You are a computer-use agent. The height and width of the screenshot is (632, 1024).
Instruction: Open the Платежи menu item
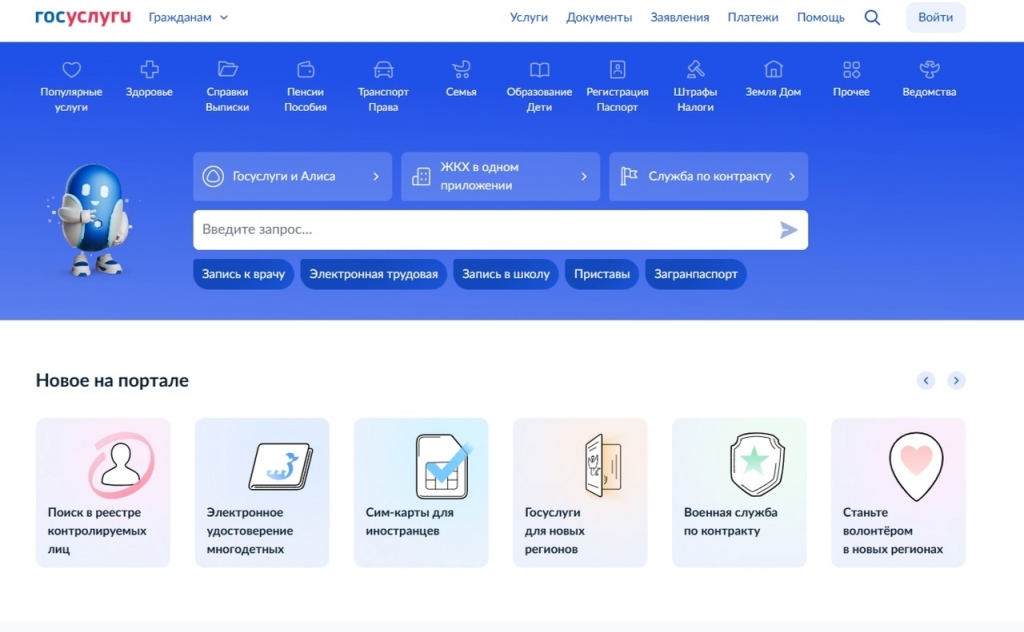click(753, 18)
